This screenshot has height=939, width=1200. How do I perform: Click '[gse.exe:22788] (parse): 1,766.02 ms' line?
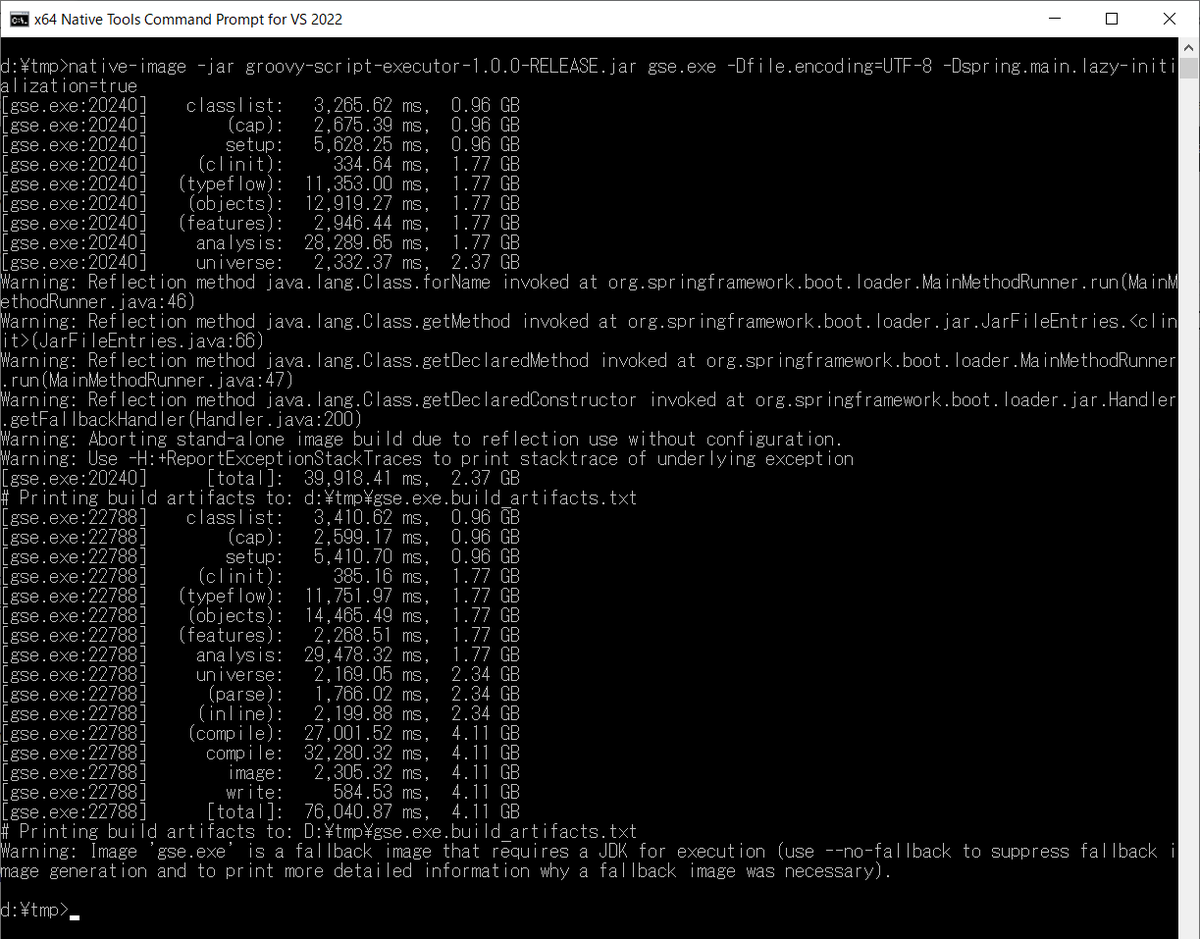[261, 694]
